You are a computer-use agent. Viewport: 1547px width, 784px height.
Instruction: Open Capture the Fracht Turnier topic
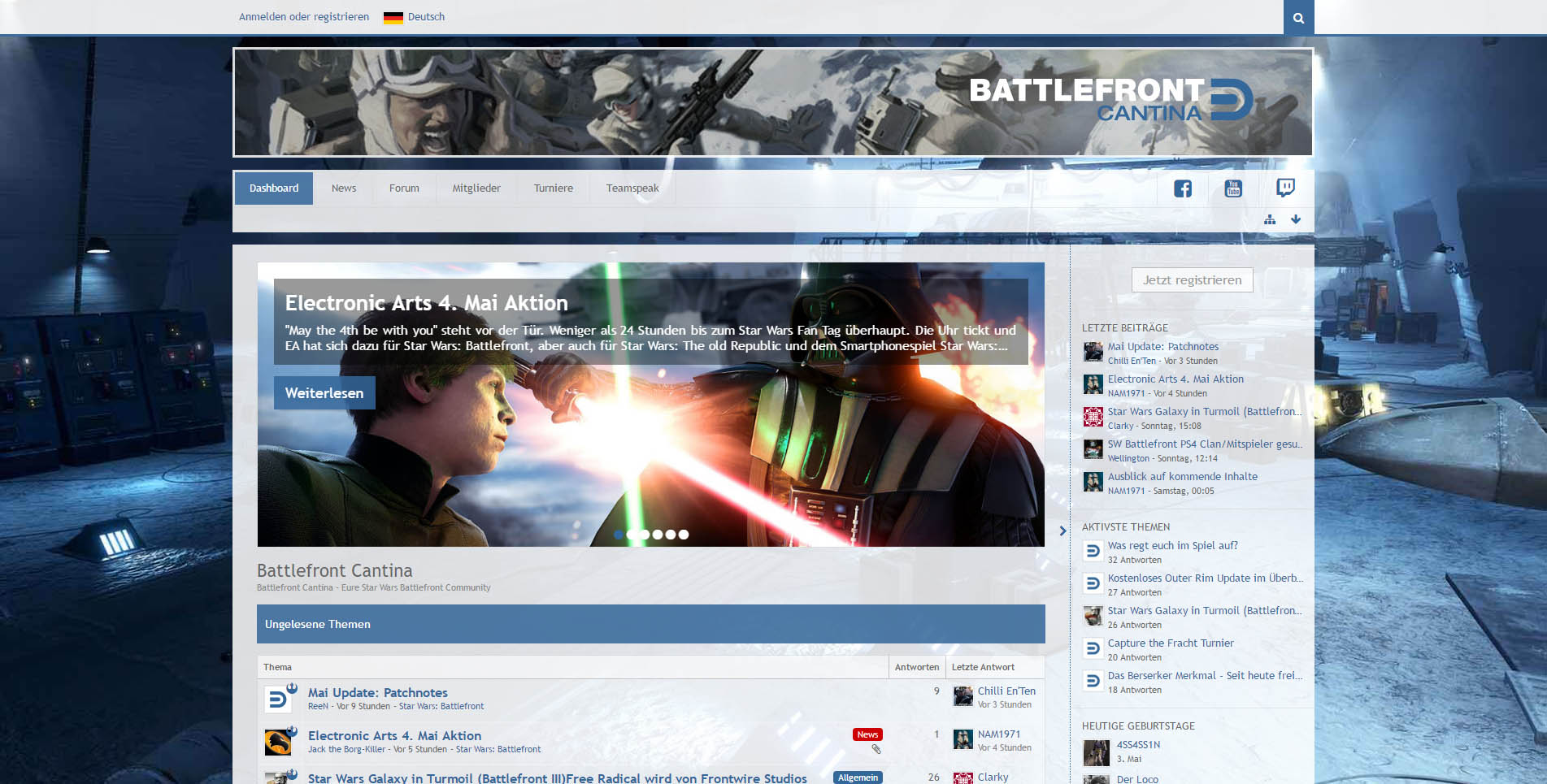[x=1171, y=643]
